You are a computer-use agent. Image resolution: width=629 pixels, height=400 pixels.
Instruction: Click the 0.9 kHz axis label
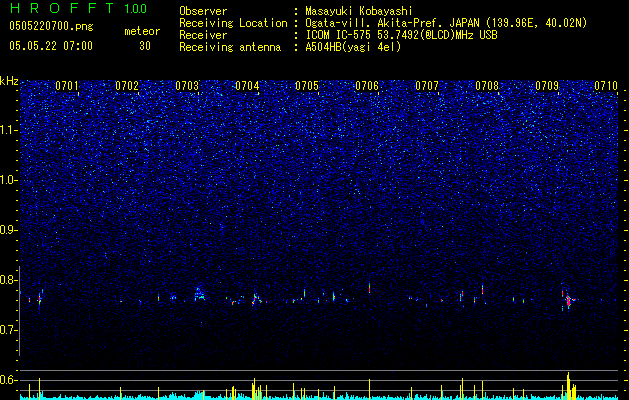click(x=9, y=230)
